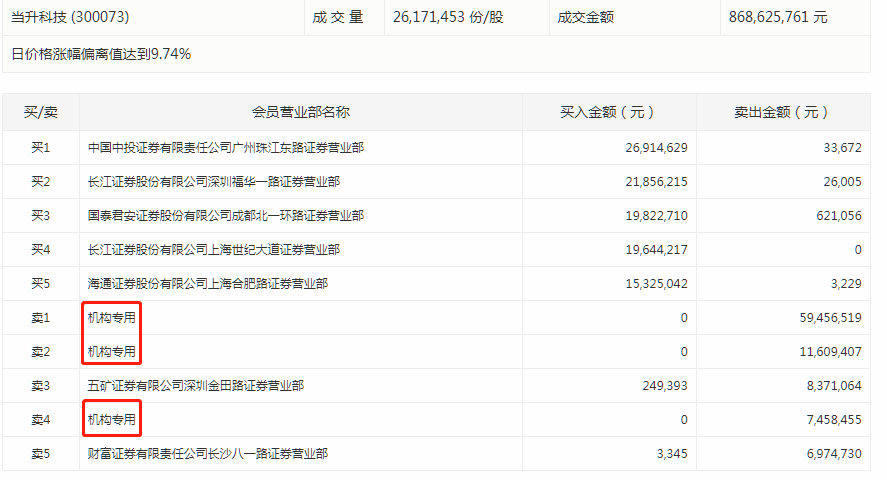The image size is (887, 480).
Task: Click the 26,914,629 buy amount cell
Action: (649, 148)
